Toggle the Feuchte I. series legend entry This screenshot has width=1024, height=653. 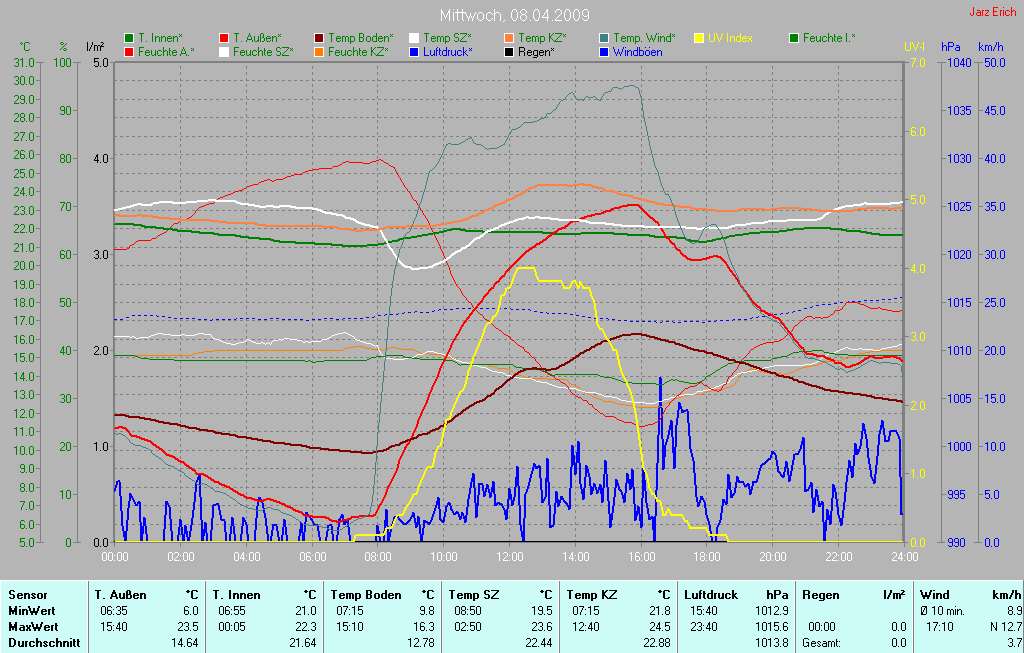tap(828, 38)
